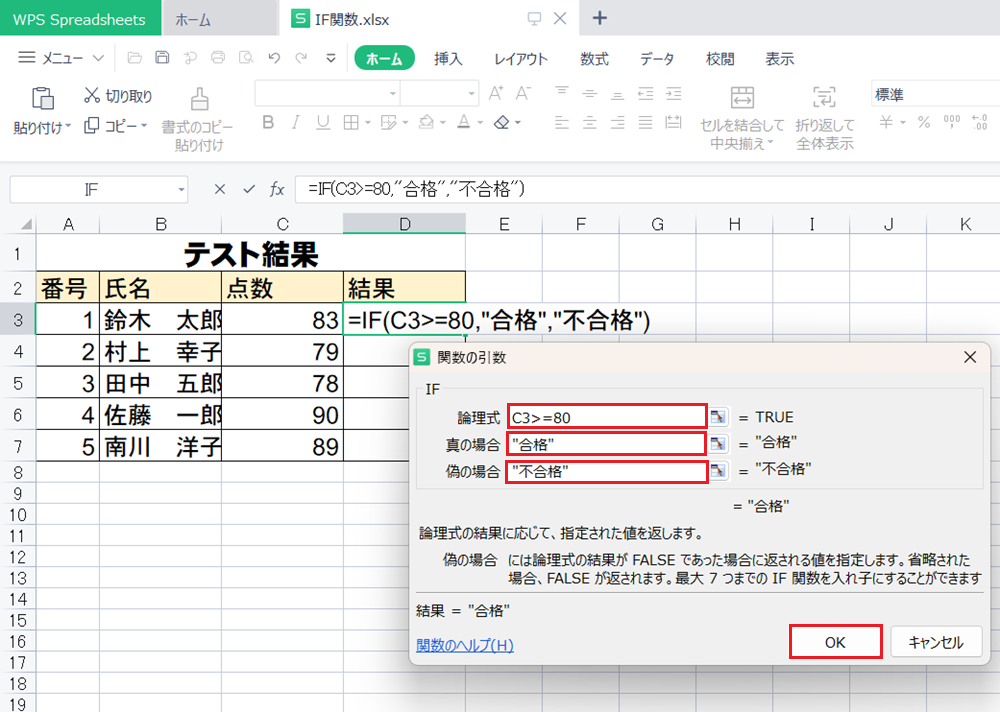Select the 挿入 ribbon tab

(448, 59)
